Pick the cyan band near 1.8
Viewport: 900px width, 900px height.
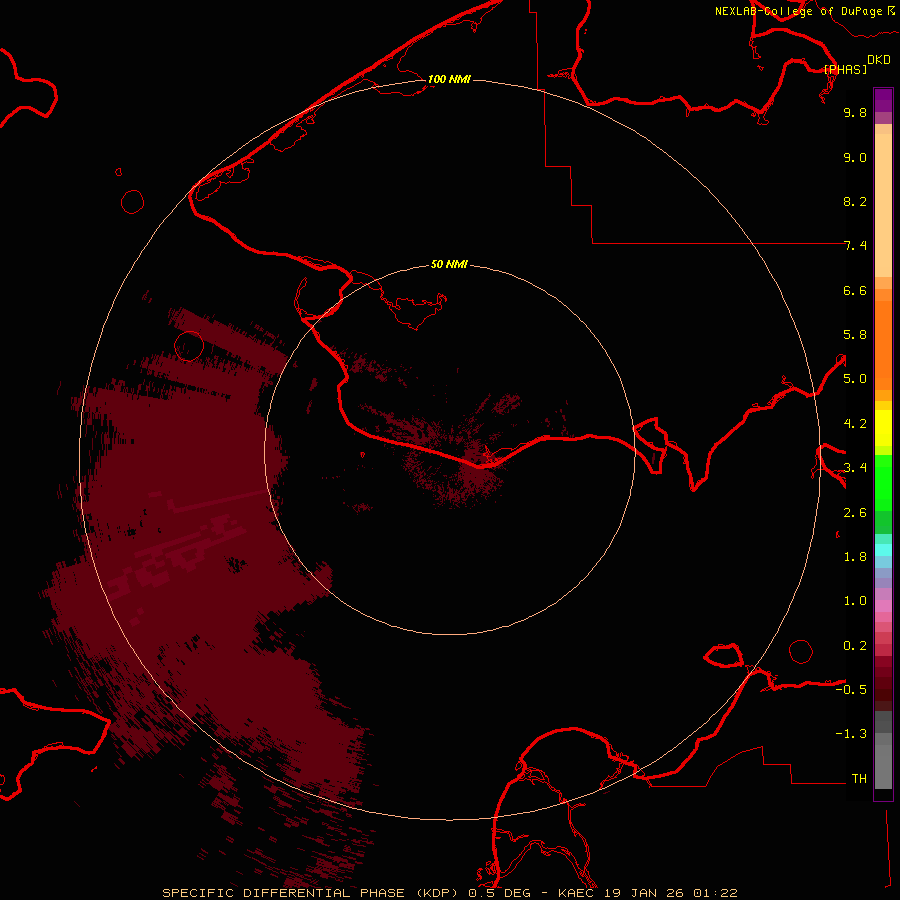click(883, 550)
